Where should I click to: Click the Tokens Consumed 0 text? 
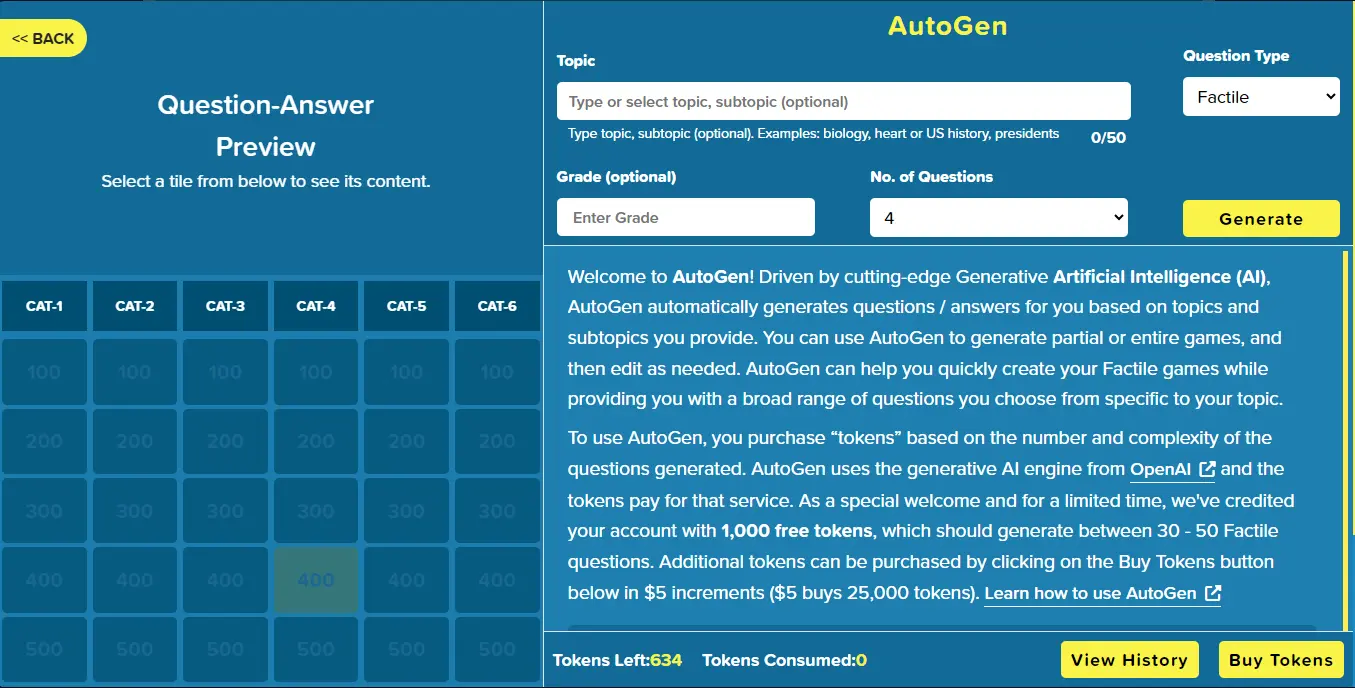tap(784, 660)
